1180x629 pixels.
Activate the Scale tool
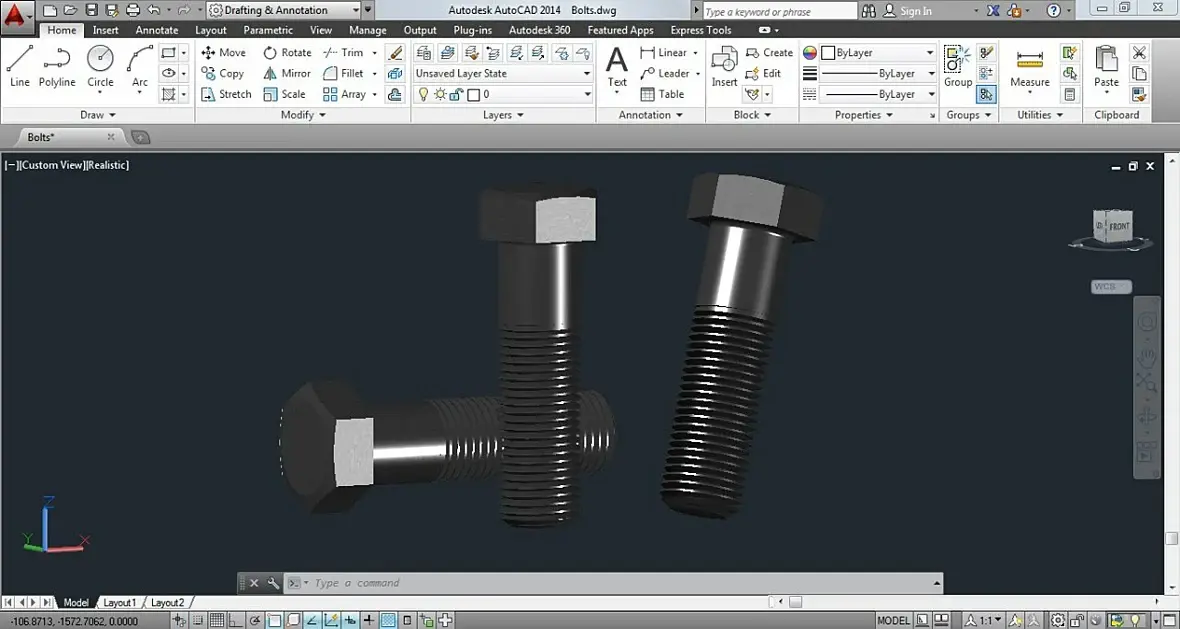[284, 94]
